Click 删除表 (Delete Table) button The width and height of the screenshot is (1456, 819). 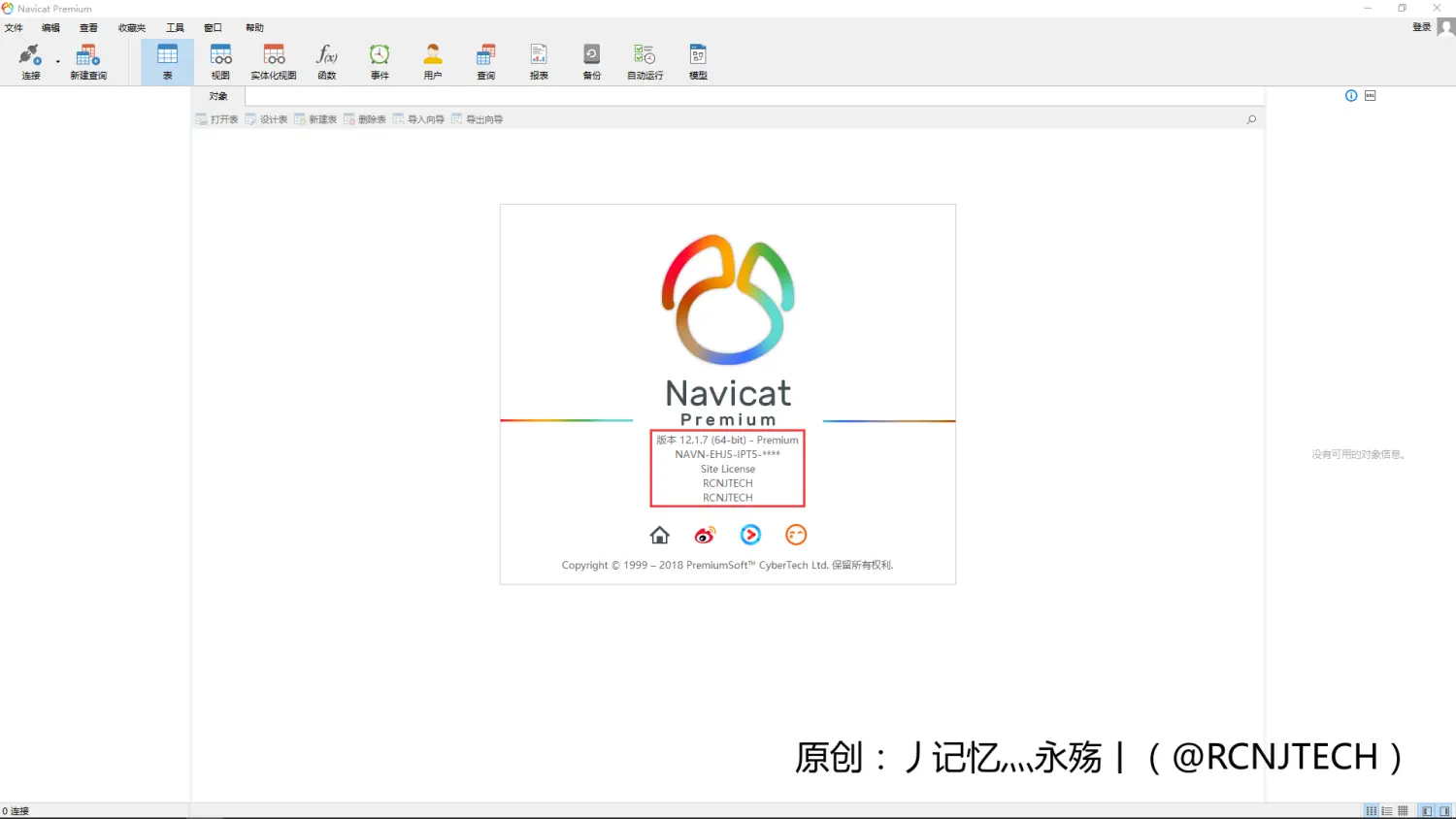pos(365,119)
